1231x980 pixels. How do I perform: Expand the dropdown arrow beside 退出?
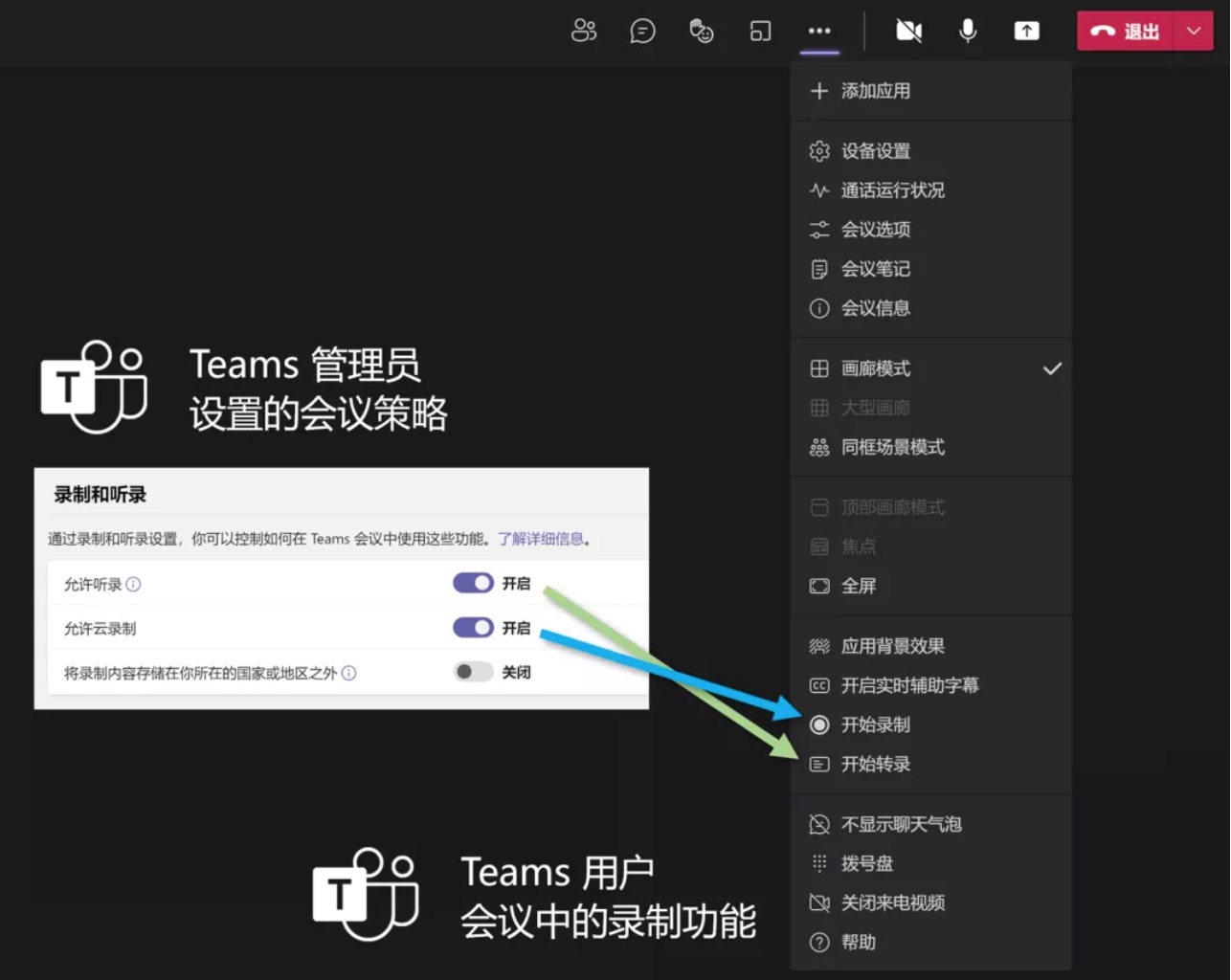click(1194, 31)
